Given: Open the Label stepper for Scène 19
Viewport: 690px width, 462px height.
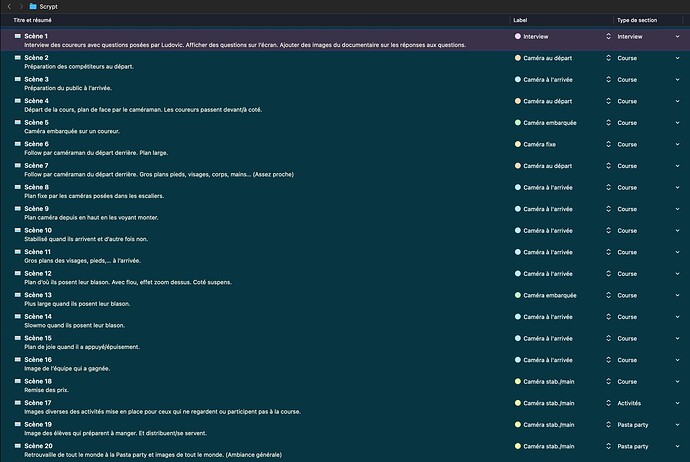Looking at the screenshot, I should point(608,424).
